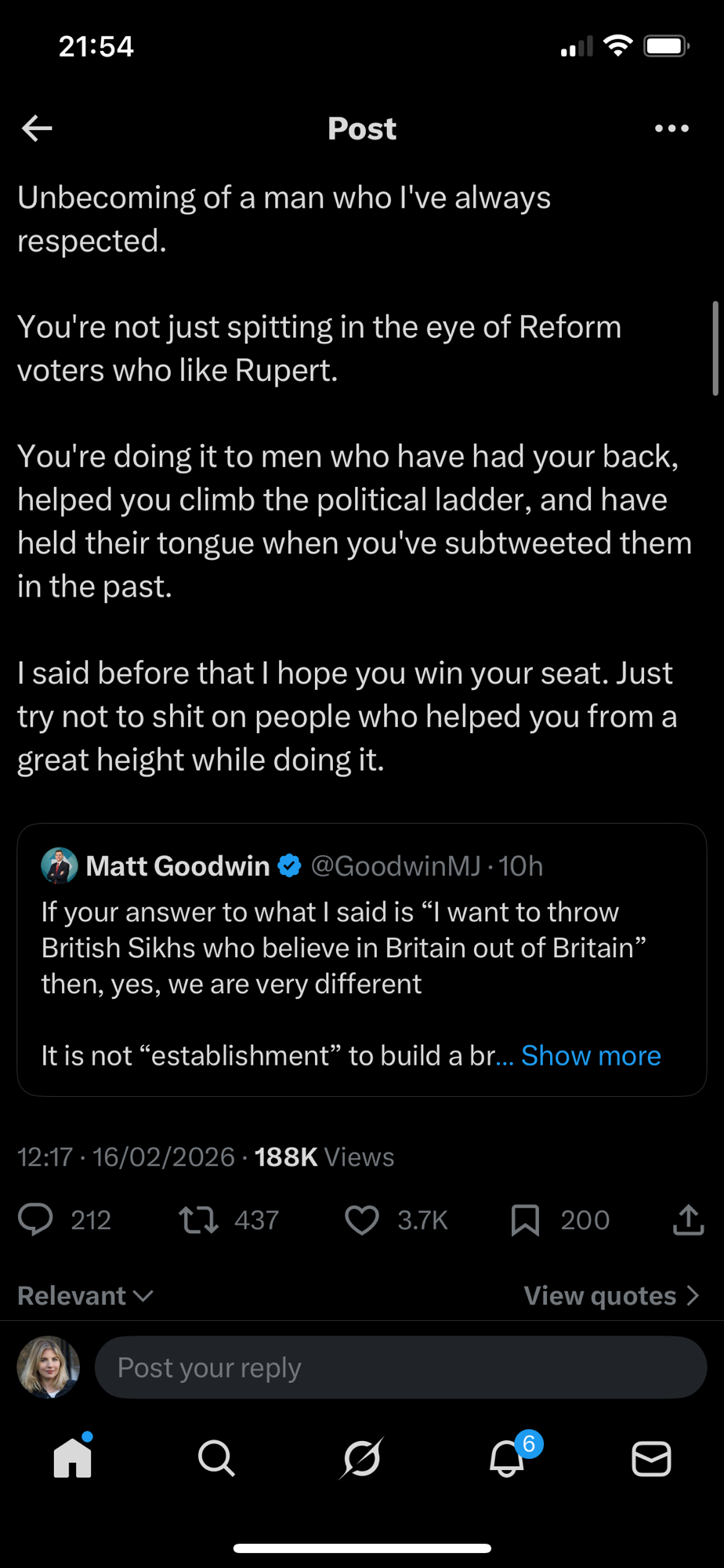Tap the back arrow icon

pyautogui.click(x=37, y=128)
